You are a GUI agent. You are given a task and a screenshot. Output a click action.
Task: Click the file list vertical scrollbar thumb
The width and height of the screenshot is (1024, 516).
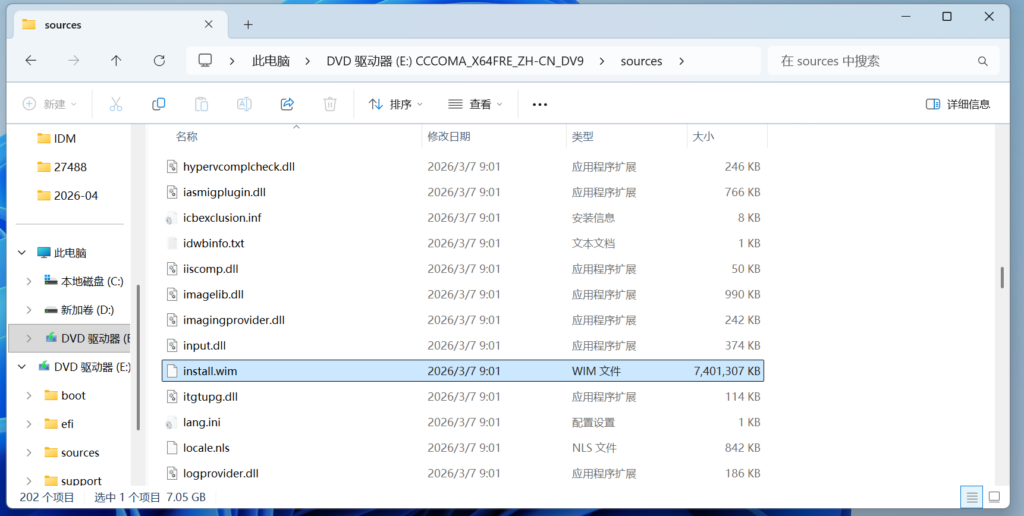(x=1002, y=277)
